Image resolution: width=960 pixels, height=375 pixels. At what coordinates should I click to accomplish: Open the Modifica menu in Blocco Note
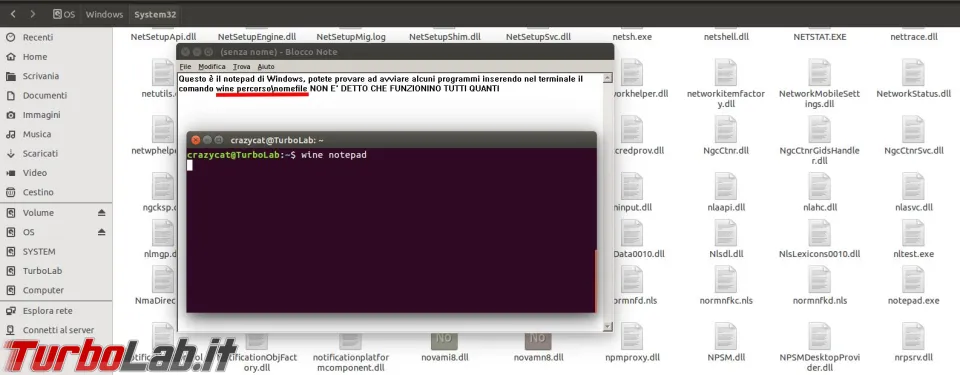coord(212,66)
